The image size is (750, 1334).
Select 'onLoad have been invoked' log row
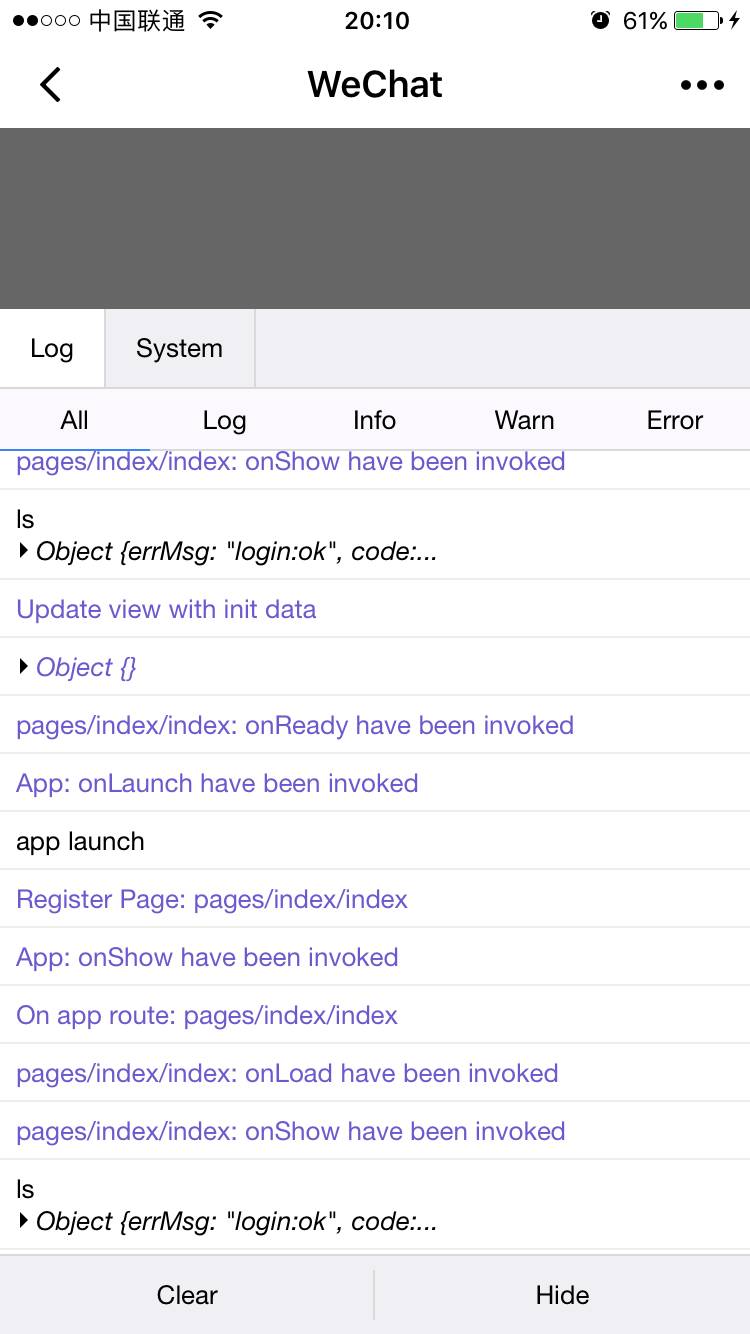pos(375,1073)
